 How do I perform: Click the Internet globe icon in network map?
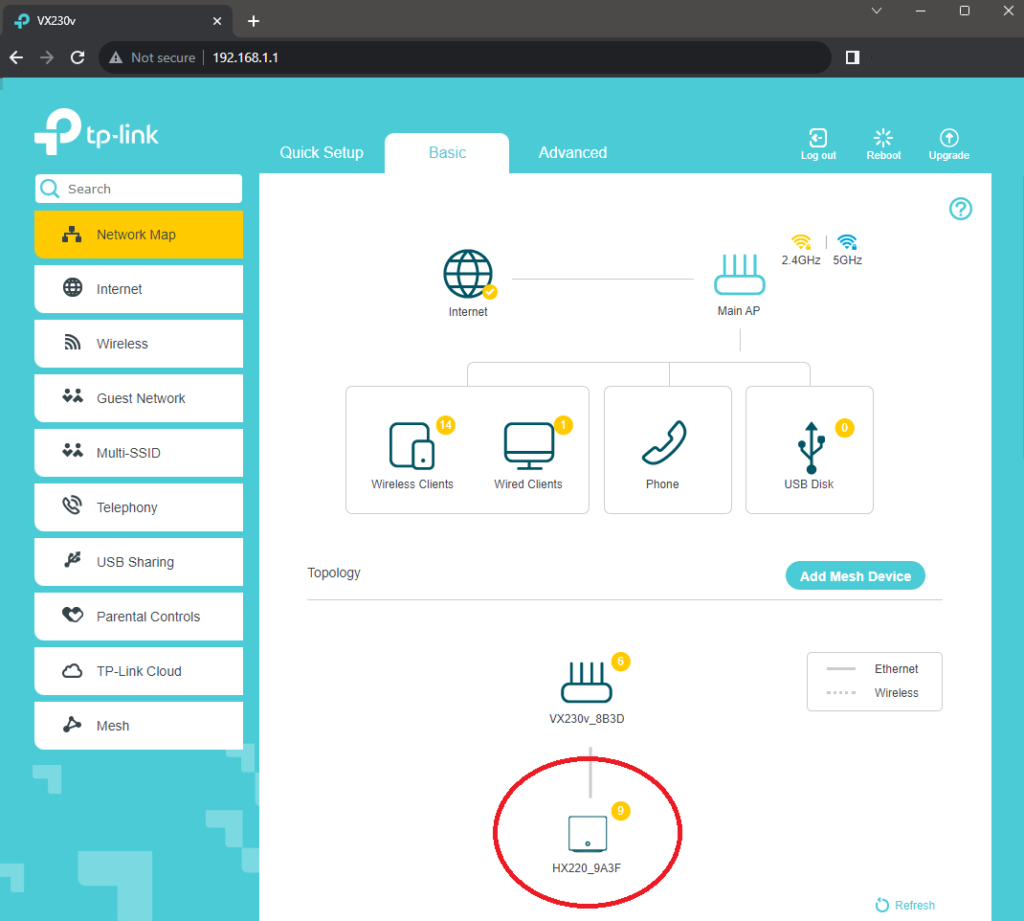[x=468, y=274]
